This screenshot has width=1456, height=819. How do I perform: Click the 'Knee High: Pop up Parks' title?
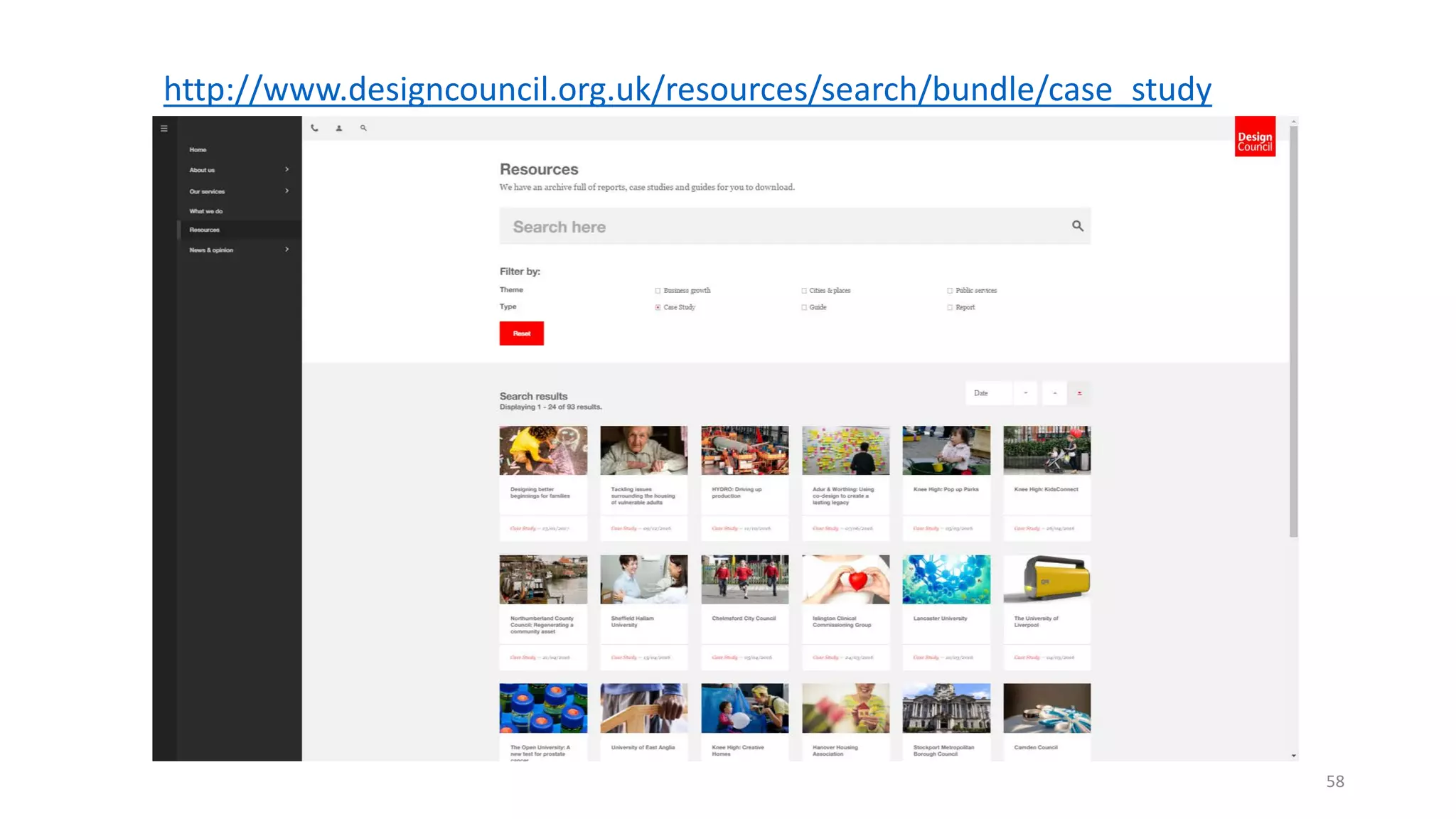pyautogui.click(x=946, y=489)
